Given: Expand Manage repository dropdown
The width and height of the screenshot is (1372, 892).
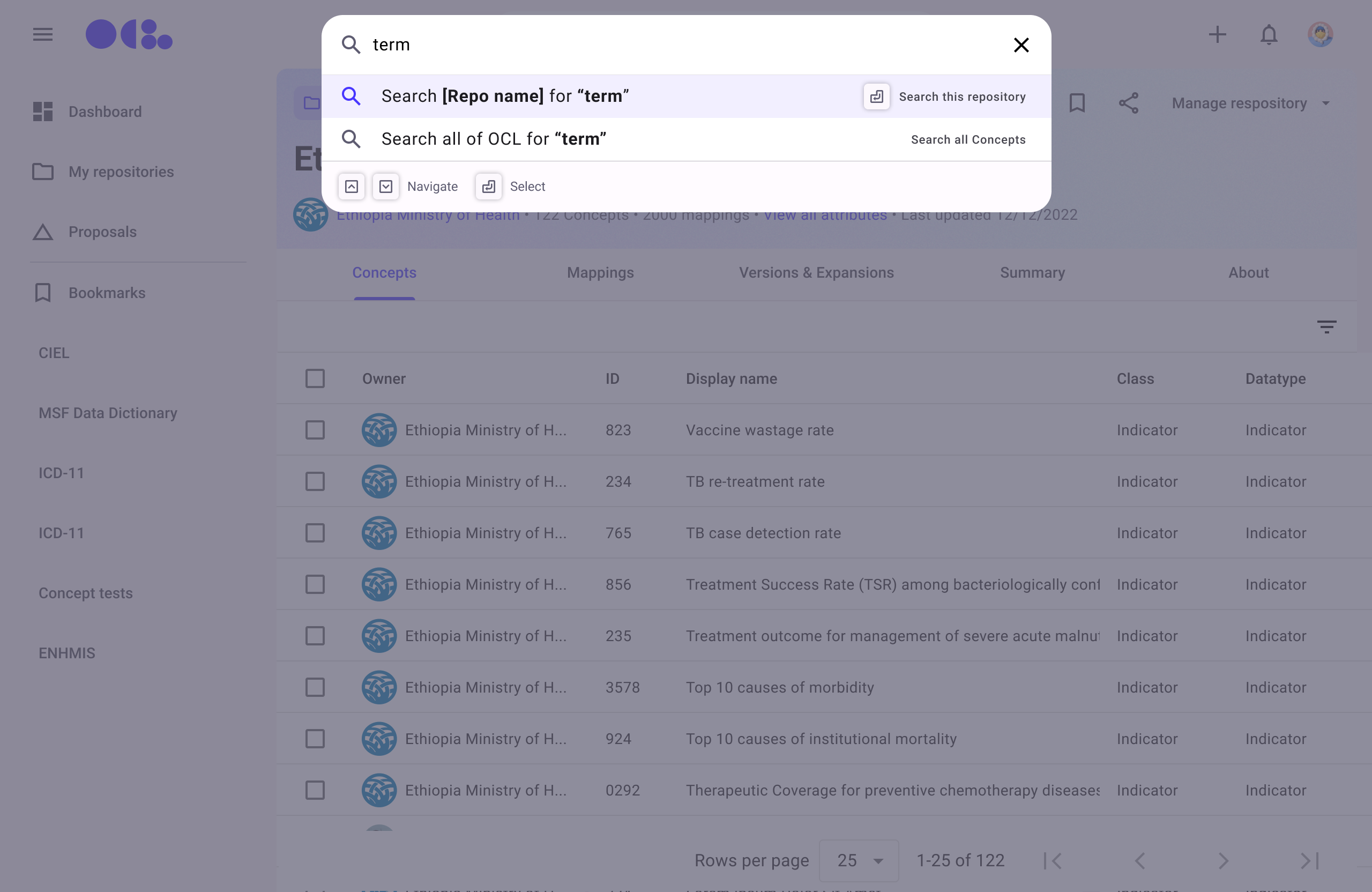Looking at the screenshot, I should click(1251, 103).
